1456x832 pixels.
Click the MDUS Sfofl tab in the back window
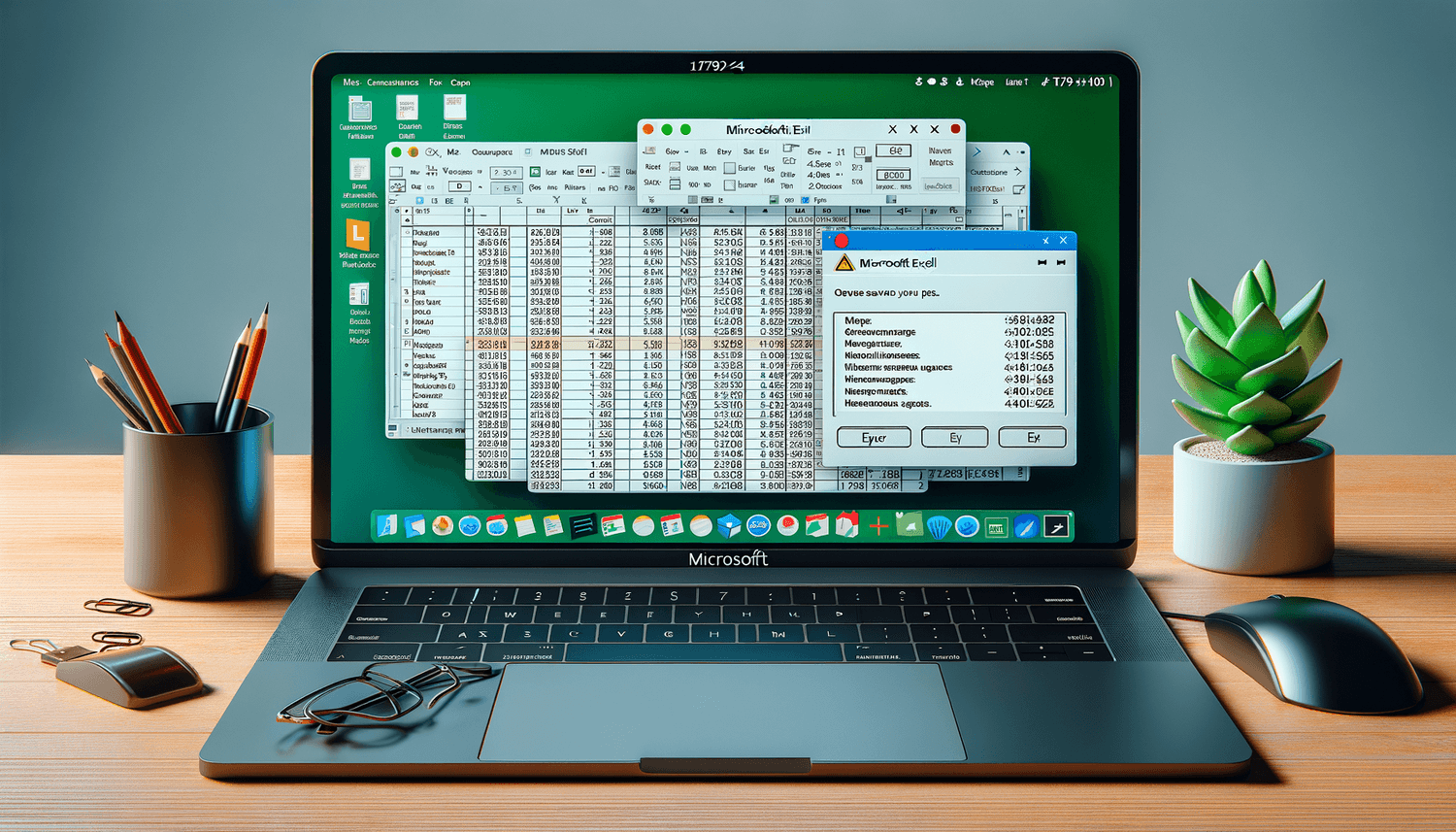(563, 152)
